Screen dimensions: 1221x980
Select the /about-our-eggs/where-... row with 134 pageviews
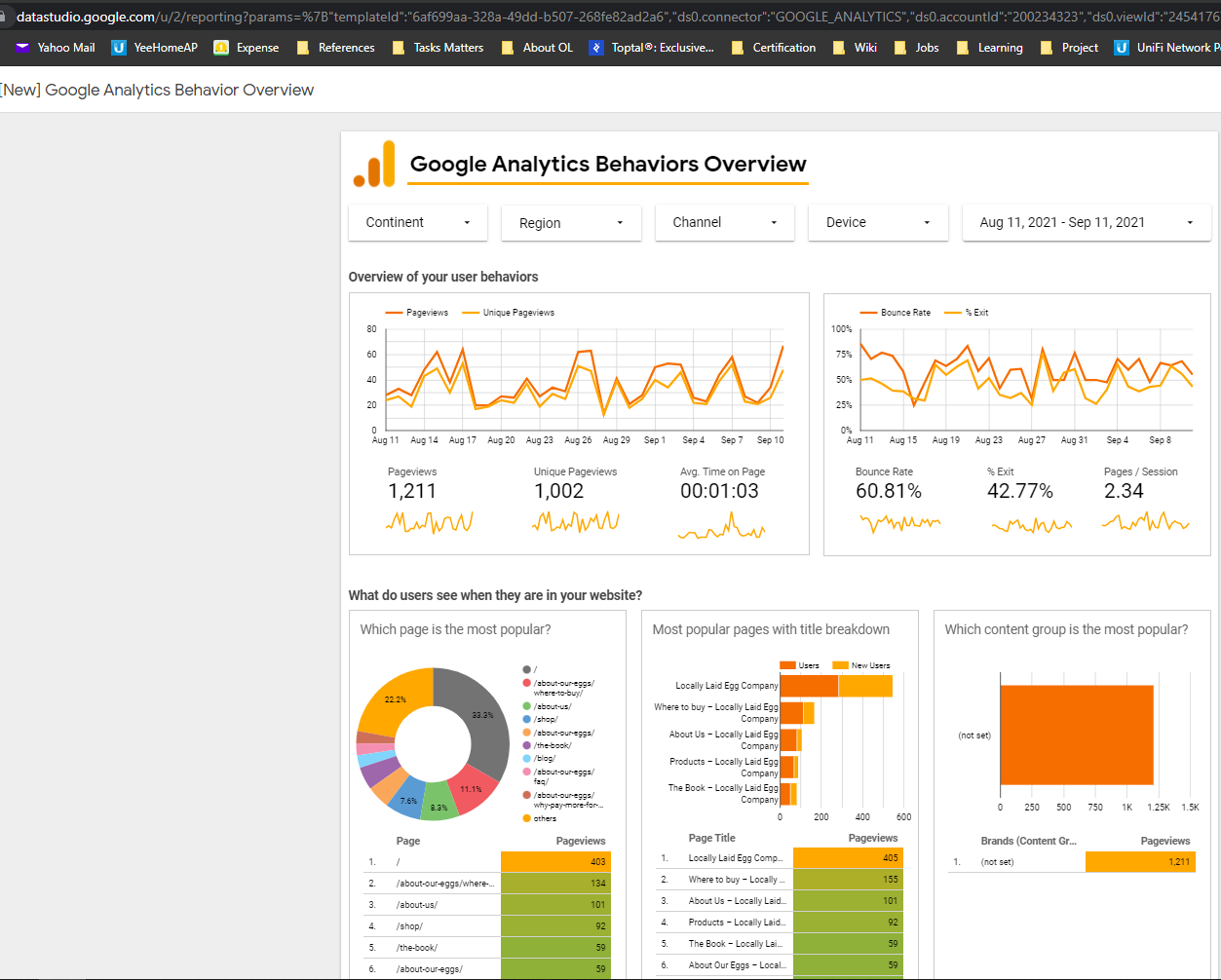(x=487, y=884)
